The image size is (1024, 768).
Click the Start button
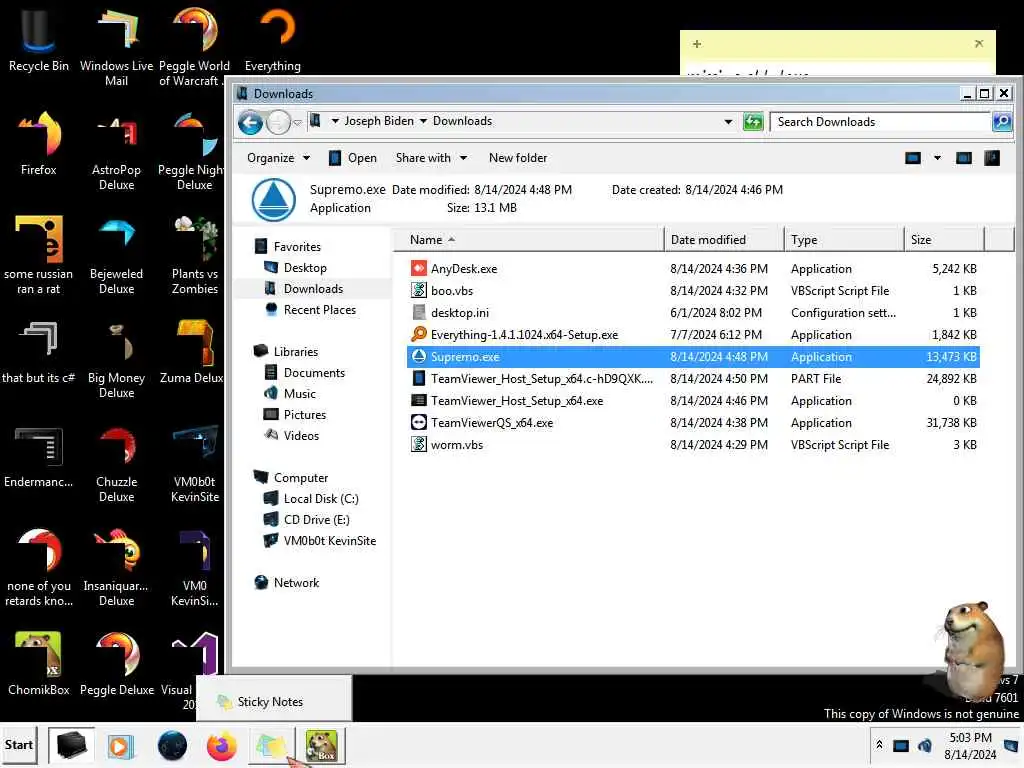[19, 745]
